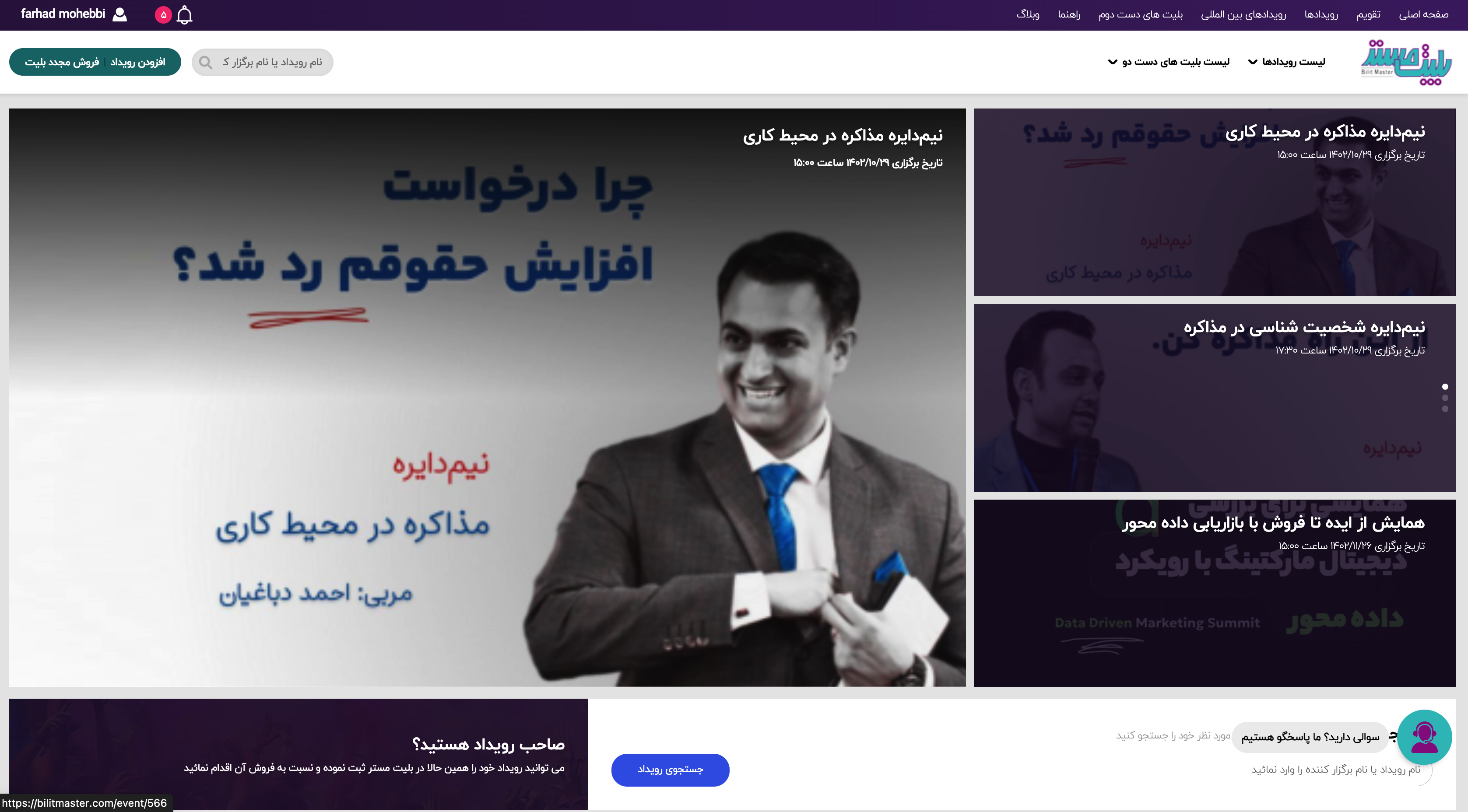1468x812 pixels.
Task: Click the افزودن رویداد button
Action: click(x=138, y=62)
